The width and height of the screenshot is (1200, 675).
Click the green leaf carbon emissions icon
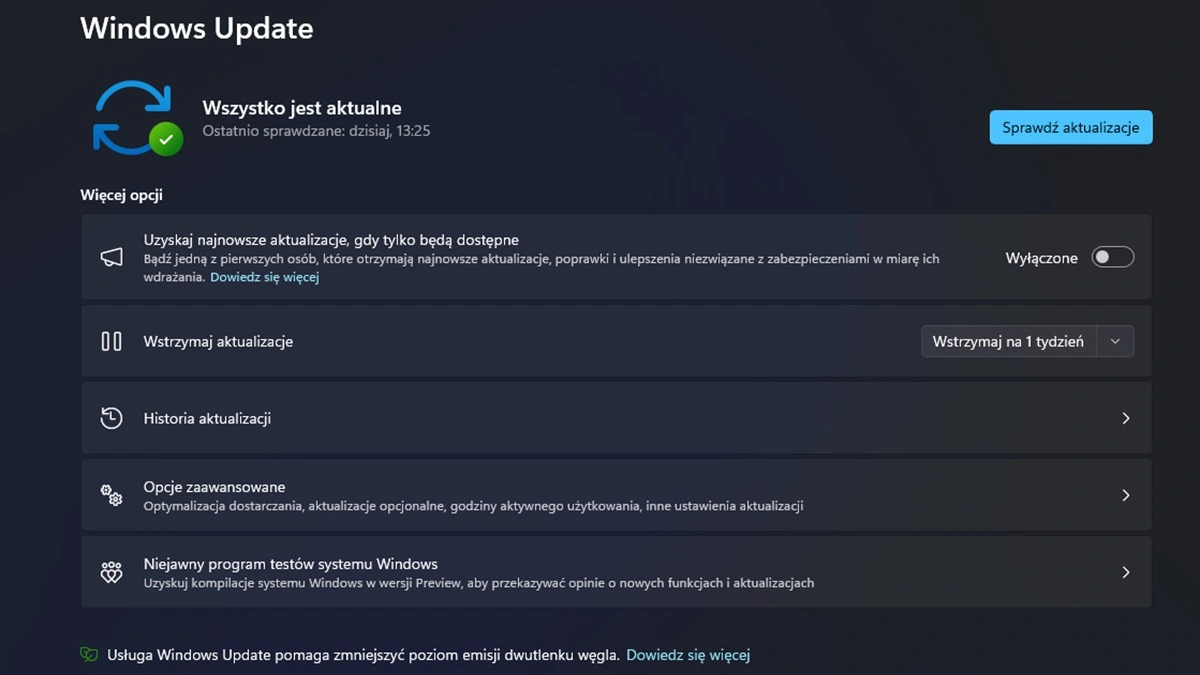(x=89, y=656)
